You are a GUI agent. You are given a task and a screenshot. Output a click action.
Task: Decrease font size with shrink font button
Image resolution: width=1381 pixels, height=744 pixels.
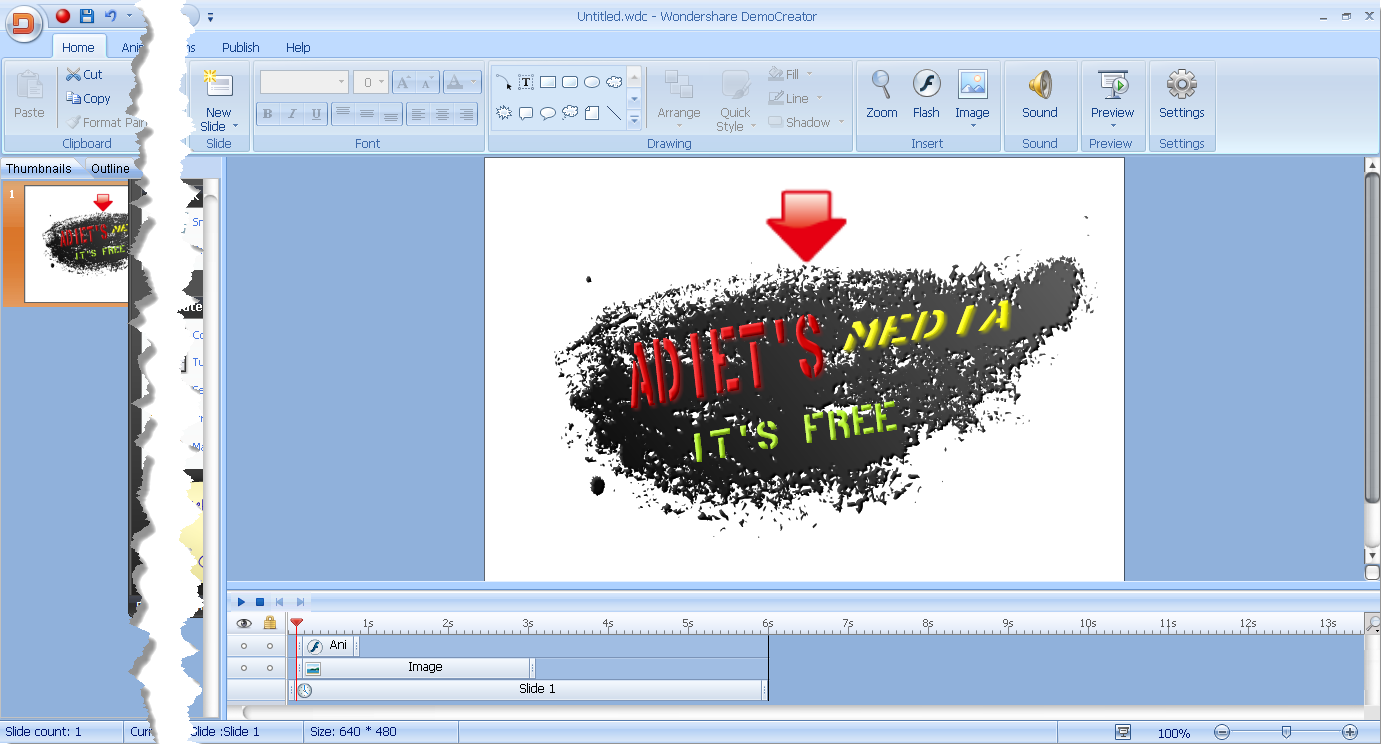(x=427, y=83)
